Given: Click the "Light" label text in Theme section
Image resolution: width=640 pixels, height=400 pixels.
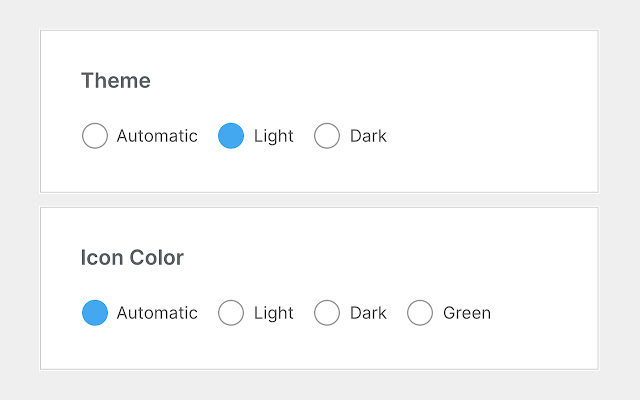Looking at the screenshot, I should (x=273, y=136).
